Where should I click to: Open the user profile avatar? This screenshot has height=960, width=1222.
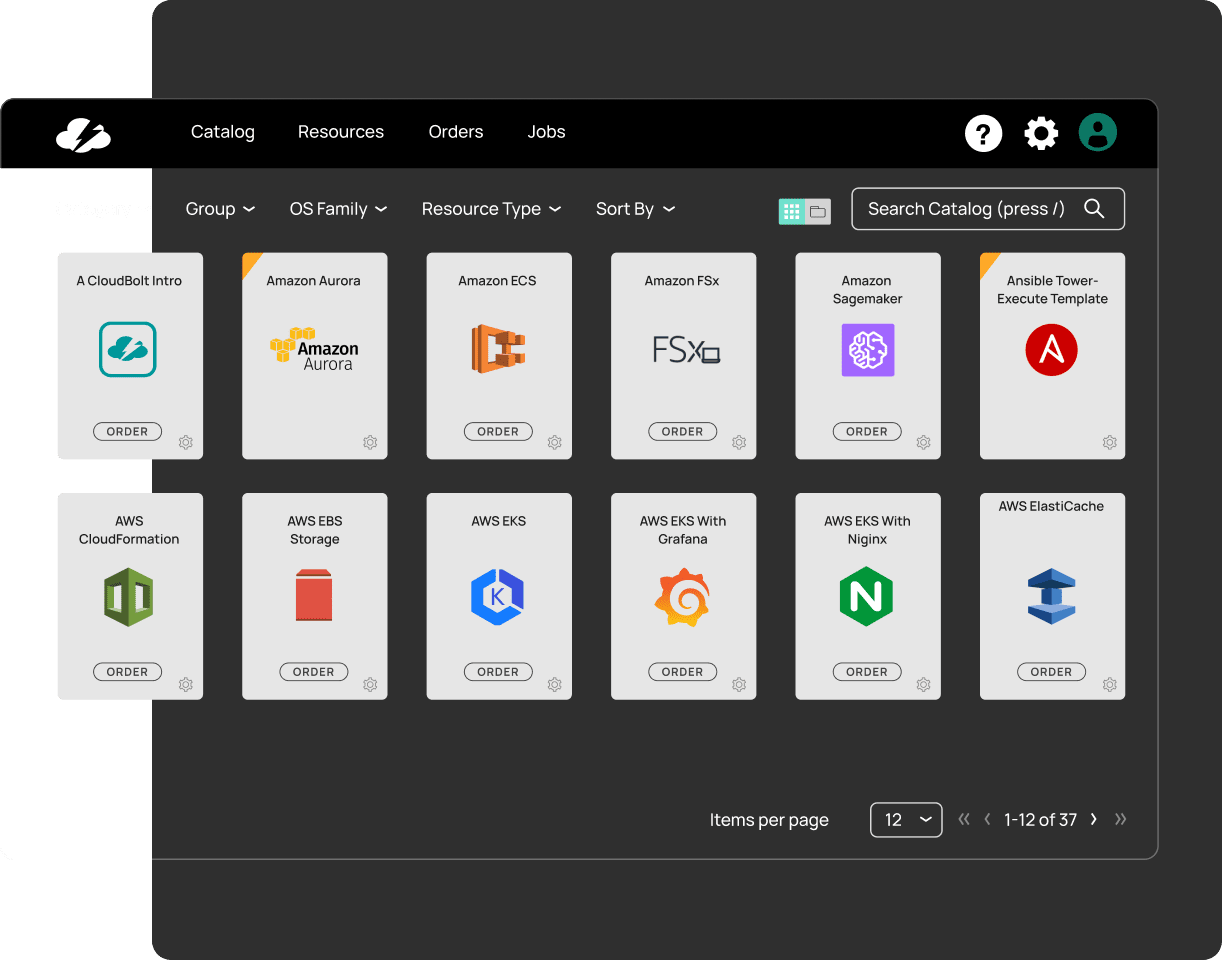(1097, 132)
